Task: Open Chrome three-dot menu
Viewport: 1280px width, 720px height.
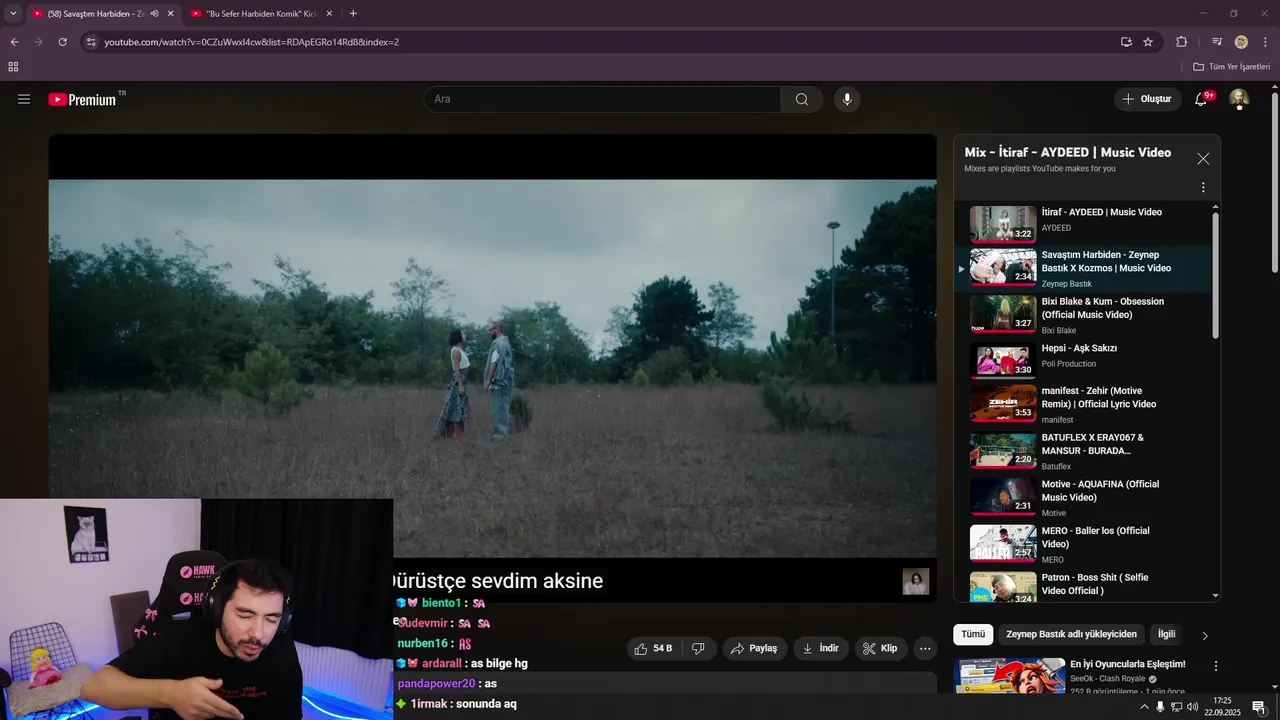Action: point(1266,42)
